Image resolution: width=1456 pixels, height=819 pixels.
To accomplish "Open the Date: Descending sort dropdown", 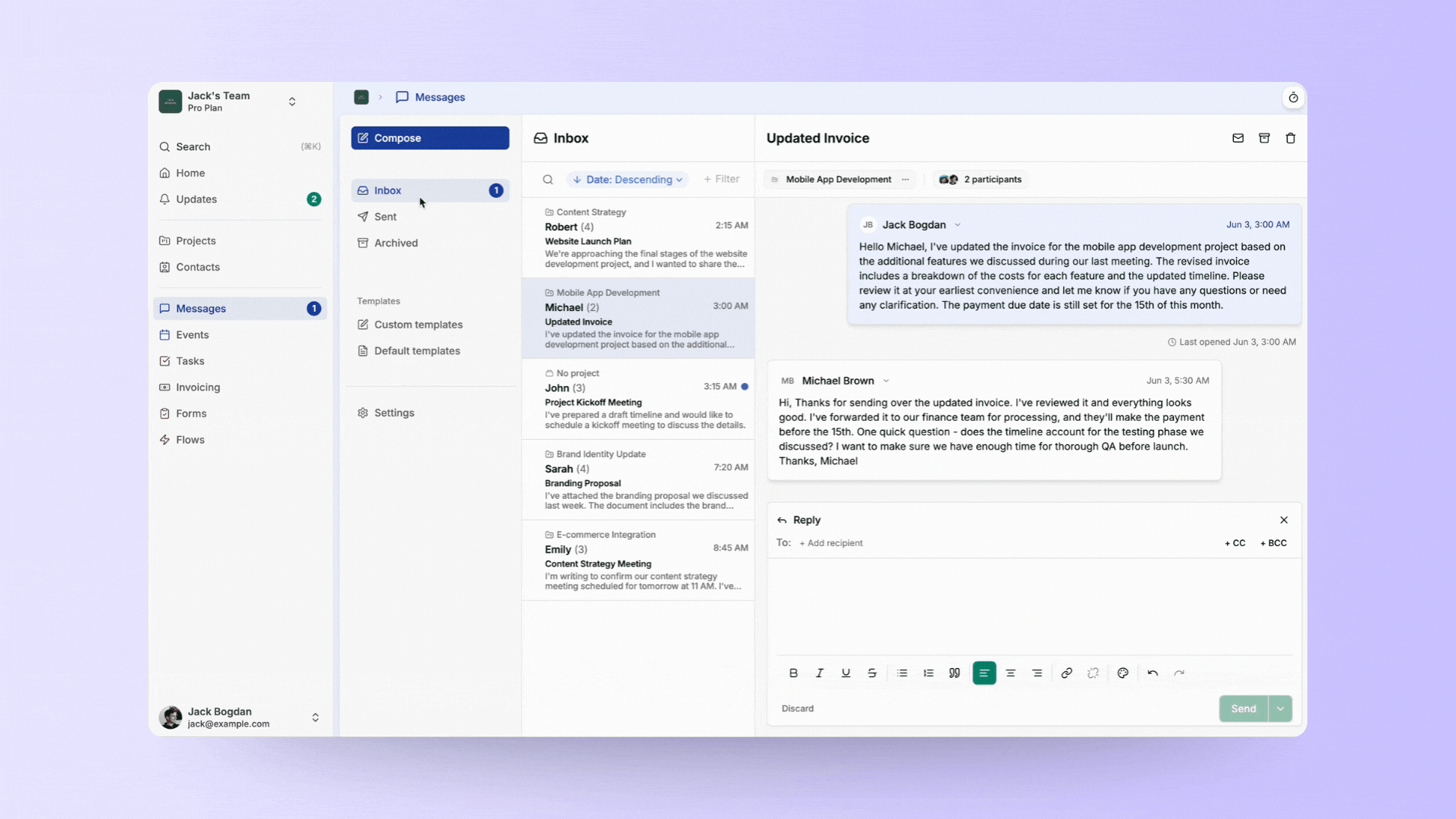I will [627, 180].
